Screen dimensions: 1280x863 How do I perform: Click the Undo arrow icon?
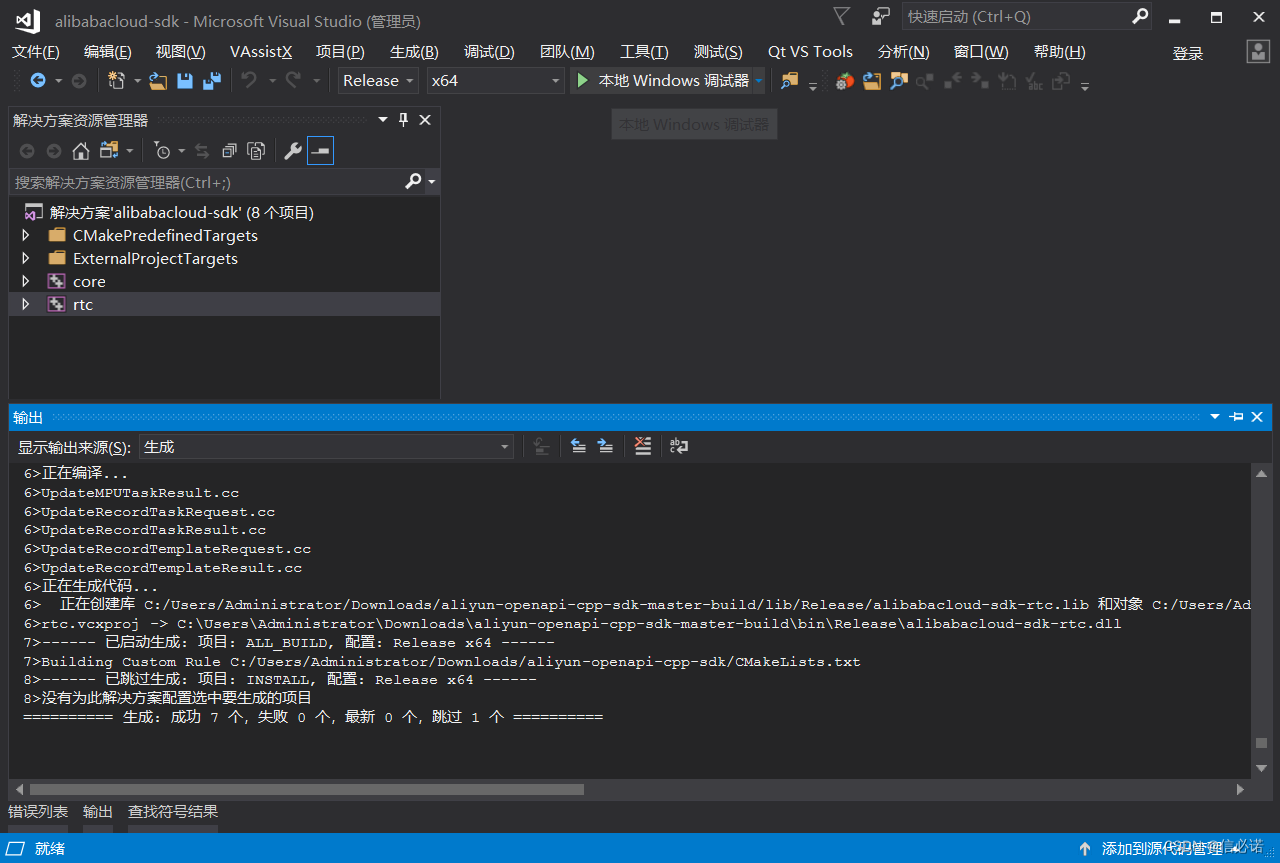(x=249, y=81)
